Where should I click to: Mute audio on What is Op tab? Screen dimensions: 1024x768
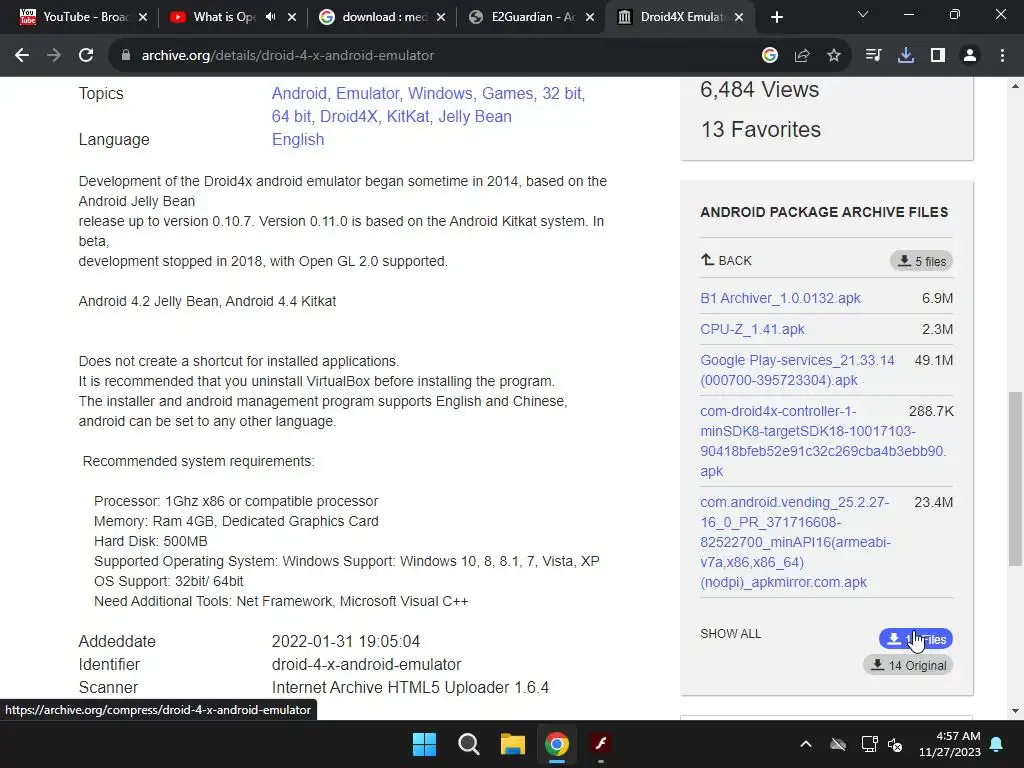coord(270,17)
